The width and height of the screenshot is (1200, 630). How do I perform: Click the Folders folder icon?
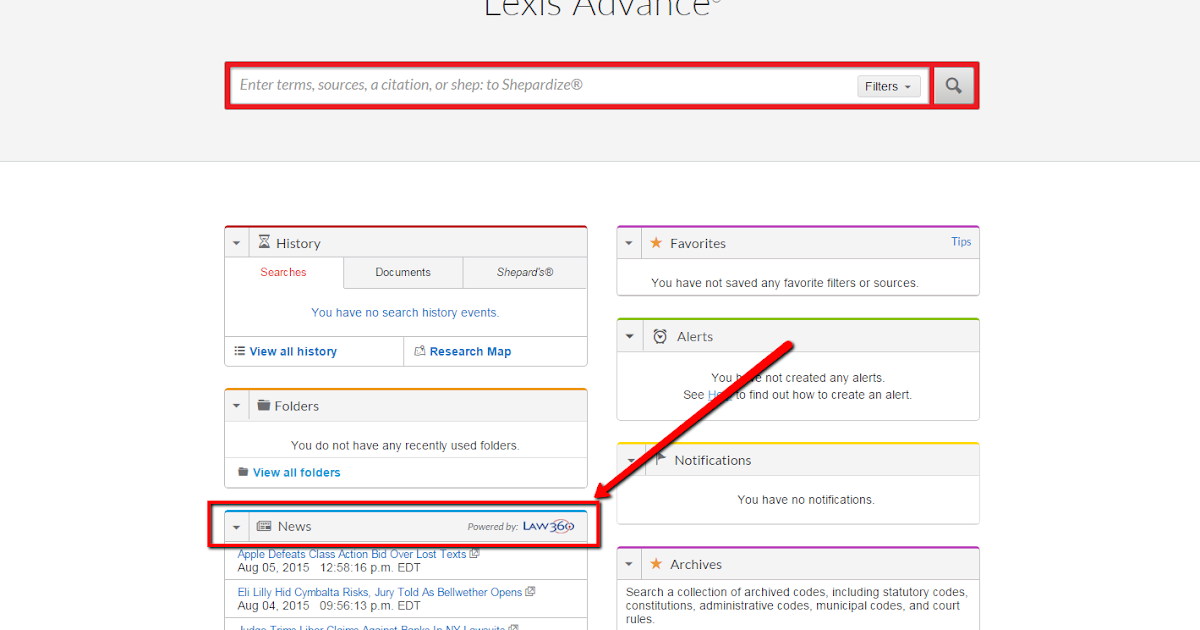pyautogui.click(x=264, y=405)
